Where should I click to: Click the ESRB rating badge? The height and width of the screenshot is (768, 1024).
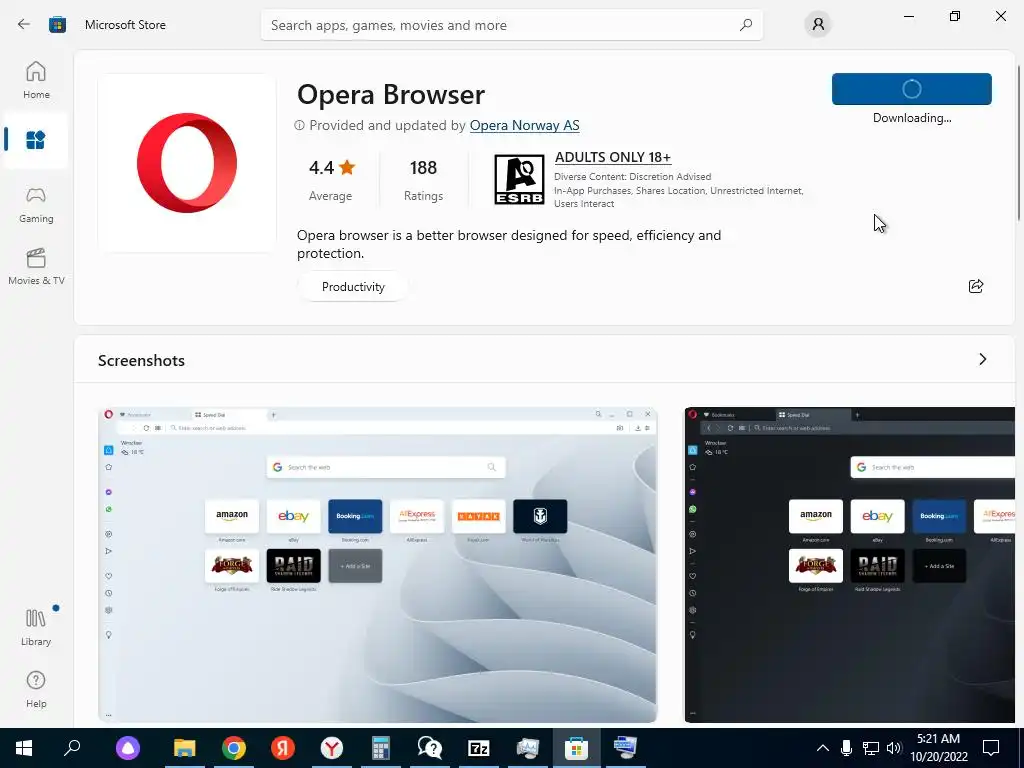click(519, 180)
